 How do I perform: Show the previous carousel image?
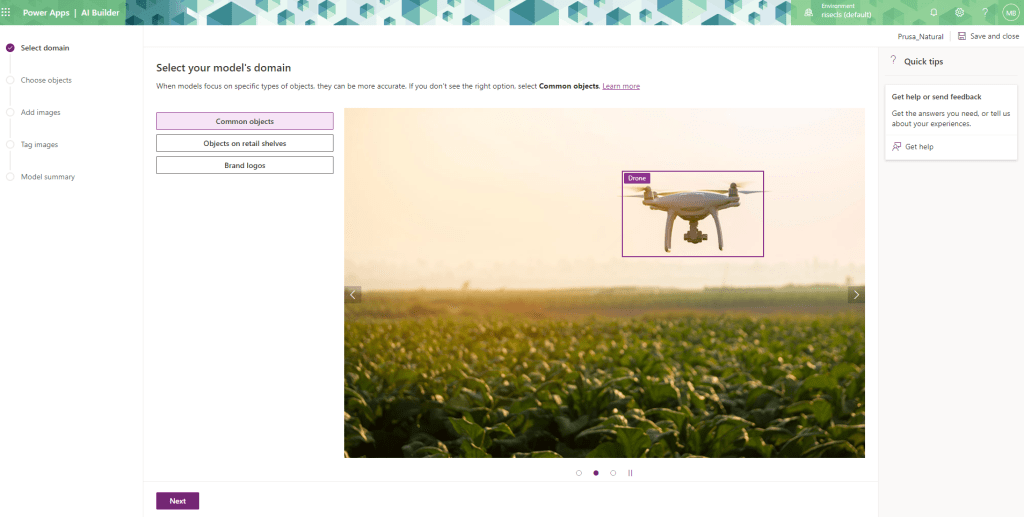coord(353,294)
